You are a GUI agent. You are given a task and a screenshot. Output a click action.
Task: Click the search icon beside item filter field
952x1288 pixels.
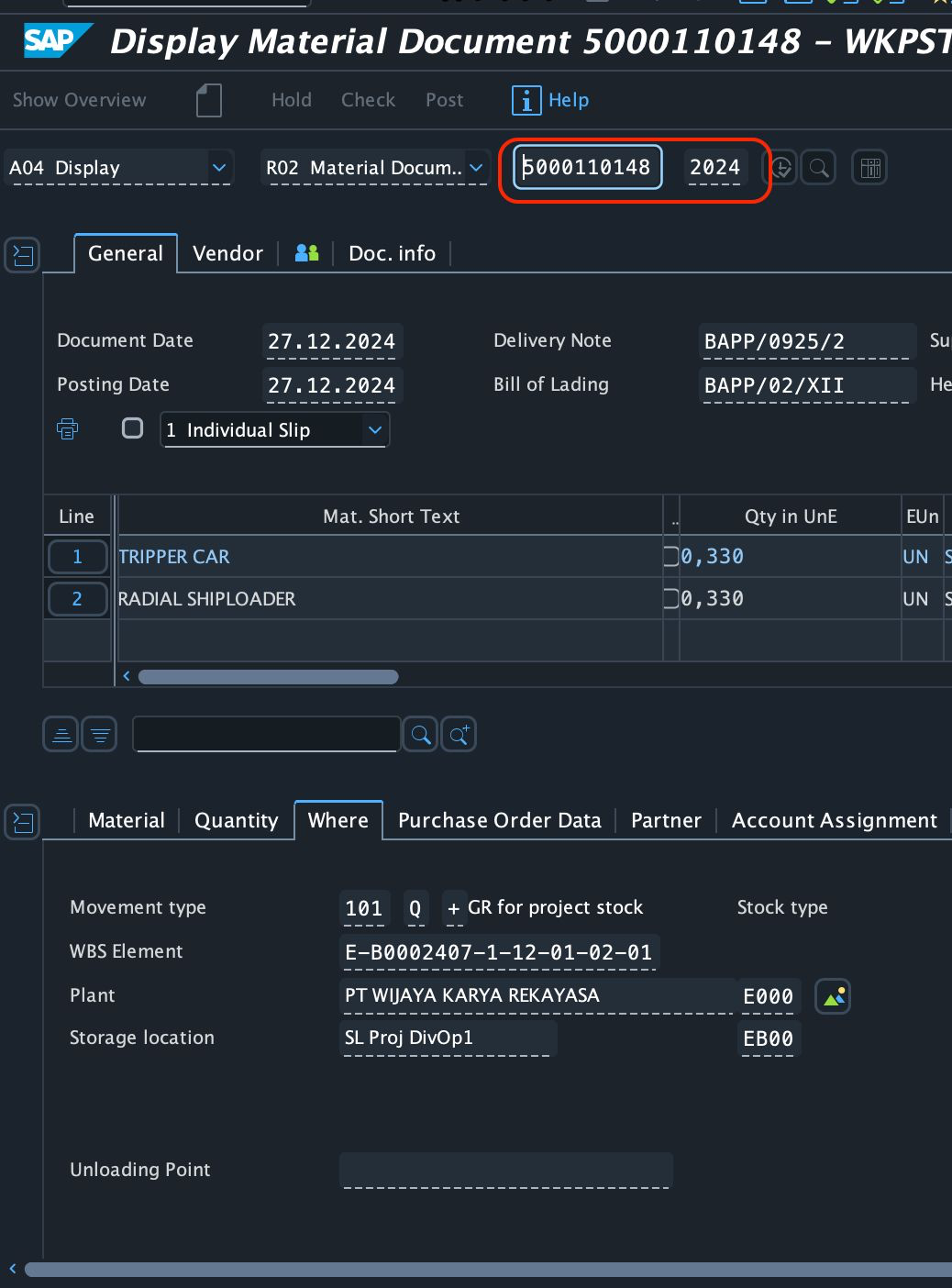pos(420,734)
